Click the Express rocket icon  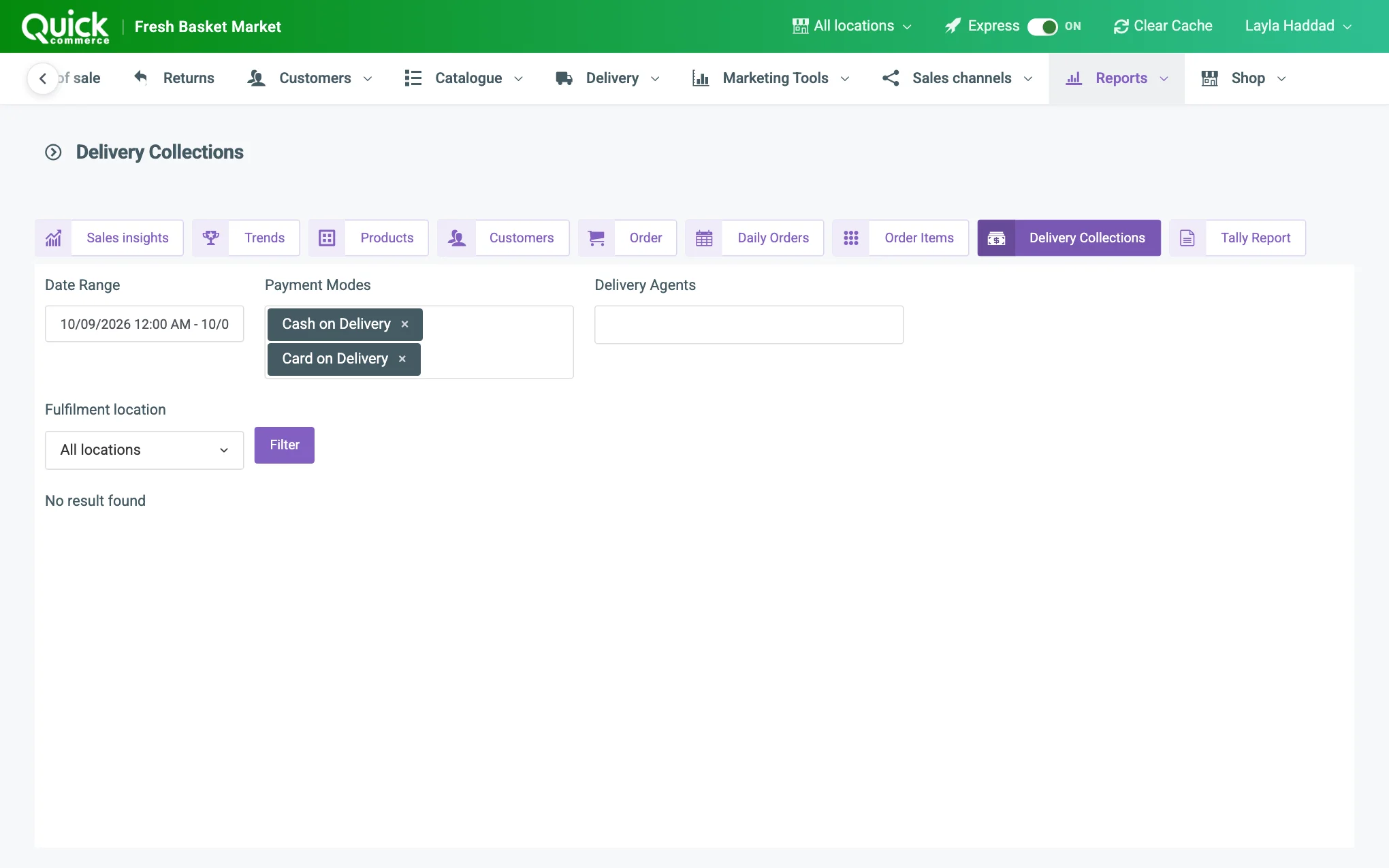953,26
